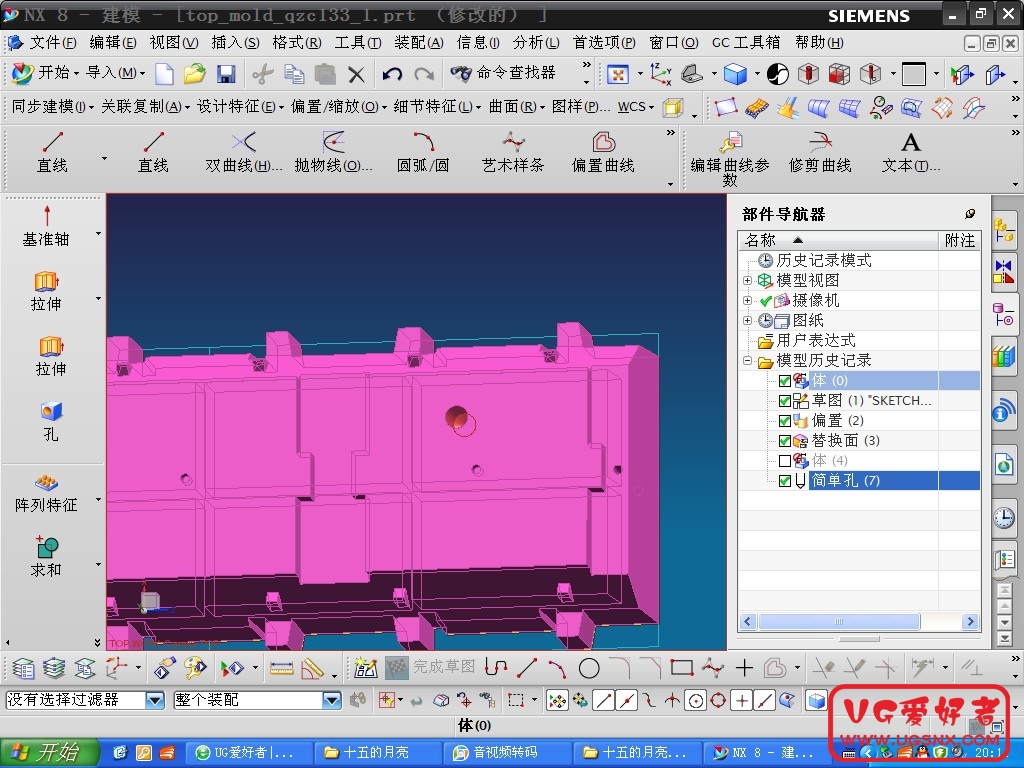
Task: Click the 名称 column header in navigator
Action: tap(762, 240)
